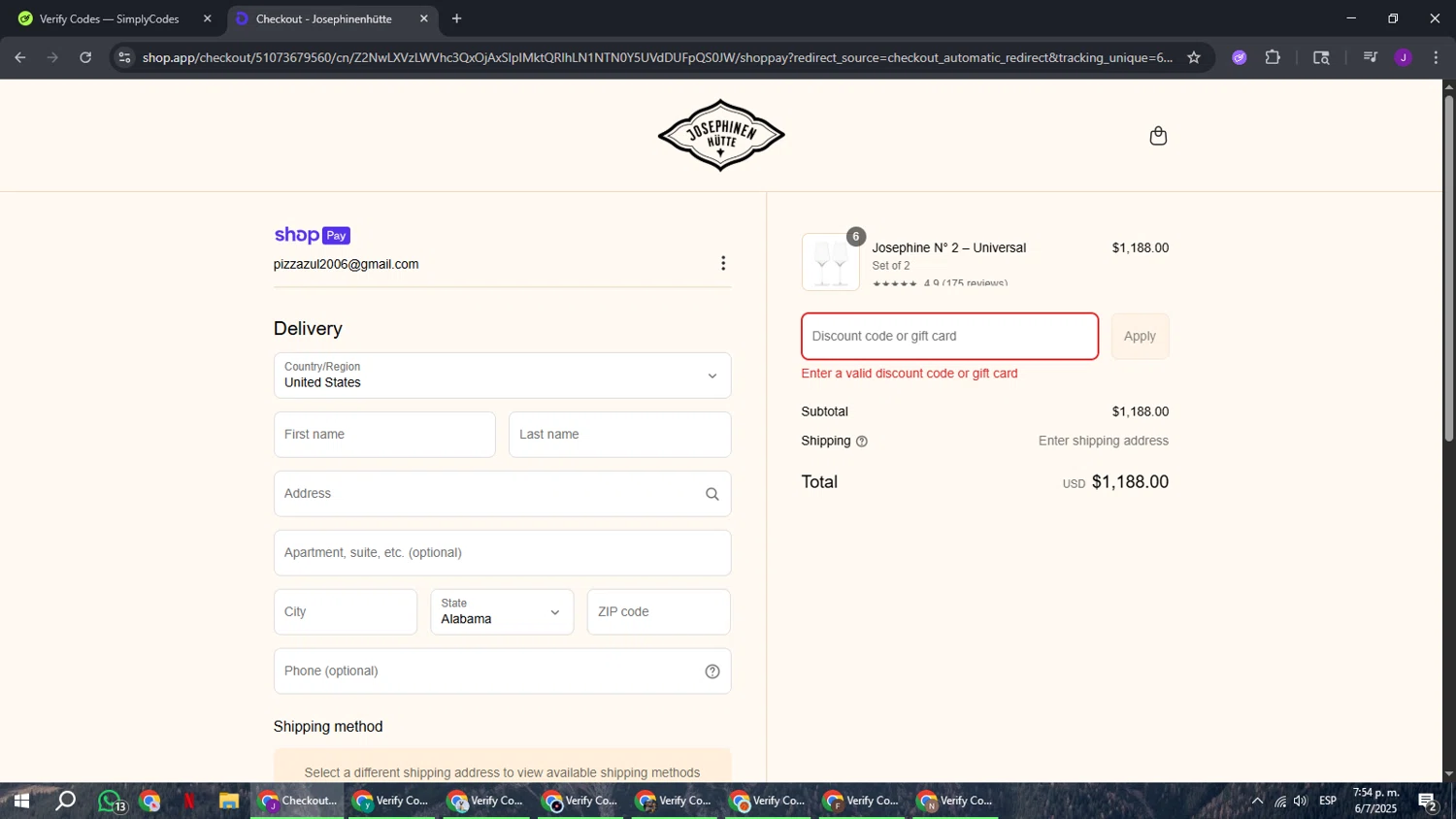1456x819 pixels.
Task: Open Chrome extensions puzzle icon
Action: tap(1273, 57)
